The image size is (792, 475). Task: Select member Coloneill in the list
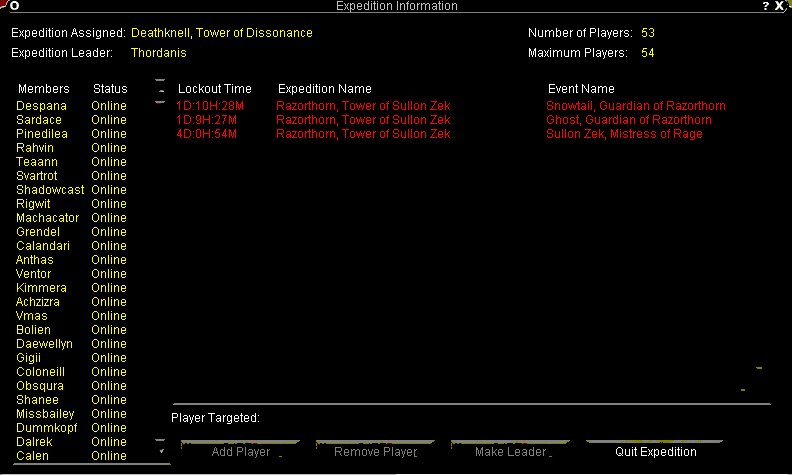[x=40, y=371]
